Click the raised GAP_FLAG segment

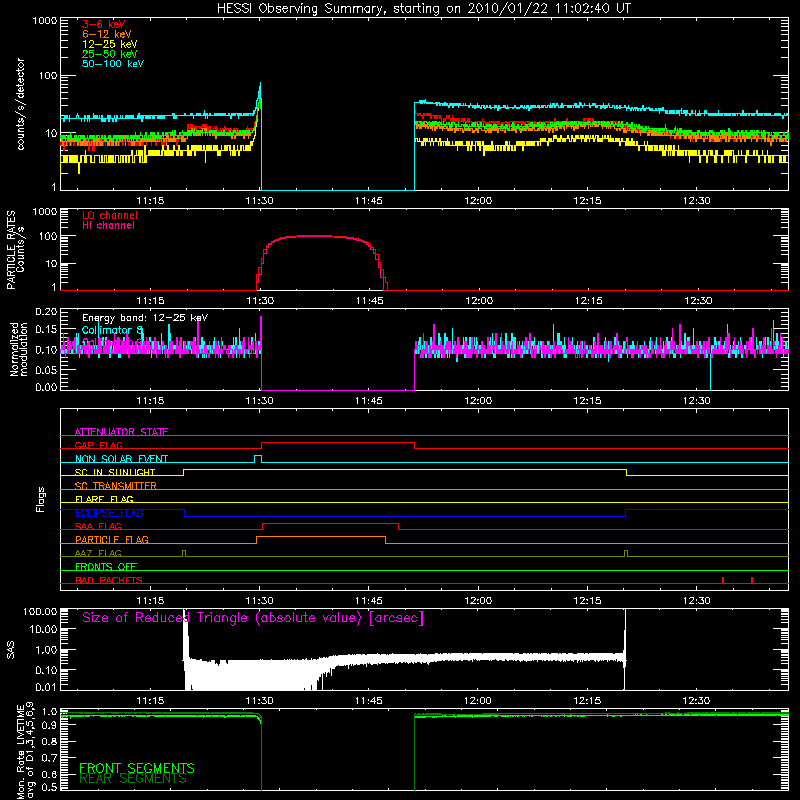pyautogui.click(x=338, y=443)
